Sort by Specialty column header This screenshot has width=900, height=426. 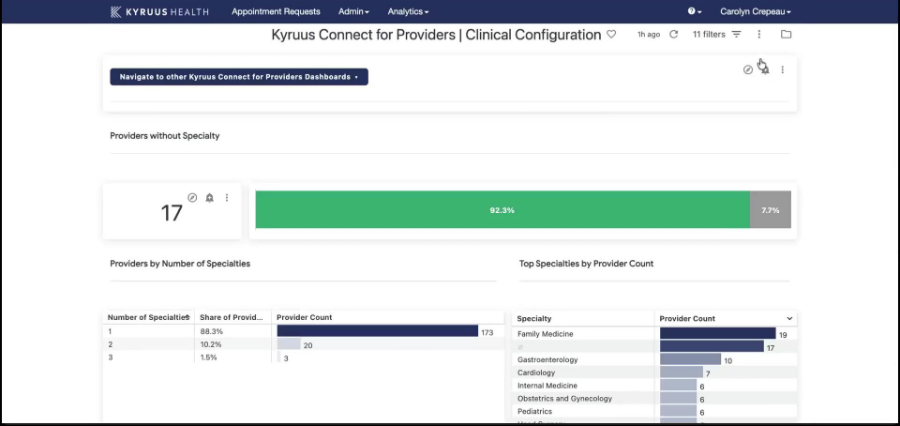point(534,319)
